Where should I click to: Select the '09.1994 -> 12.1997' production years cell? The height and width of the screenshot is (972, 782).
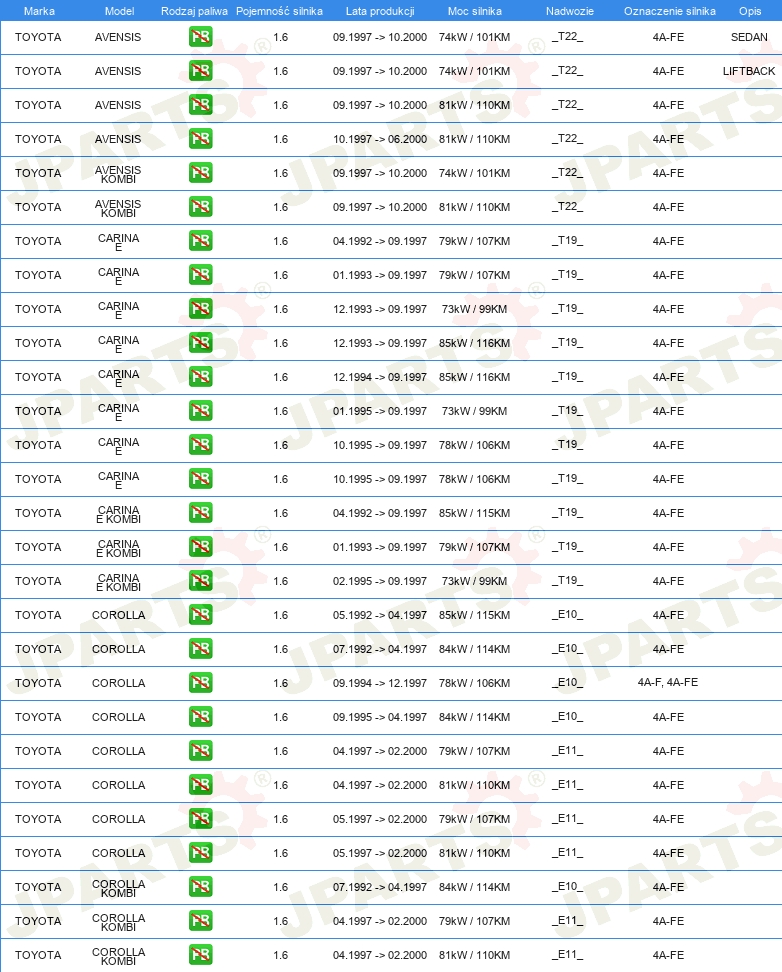(x=380, y=683)
